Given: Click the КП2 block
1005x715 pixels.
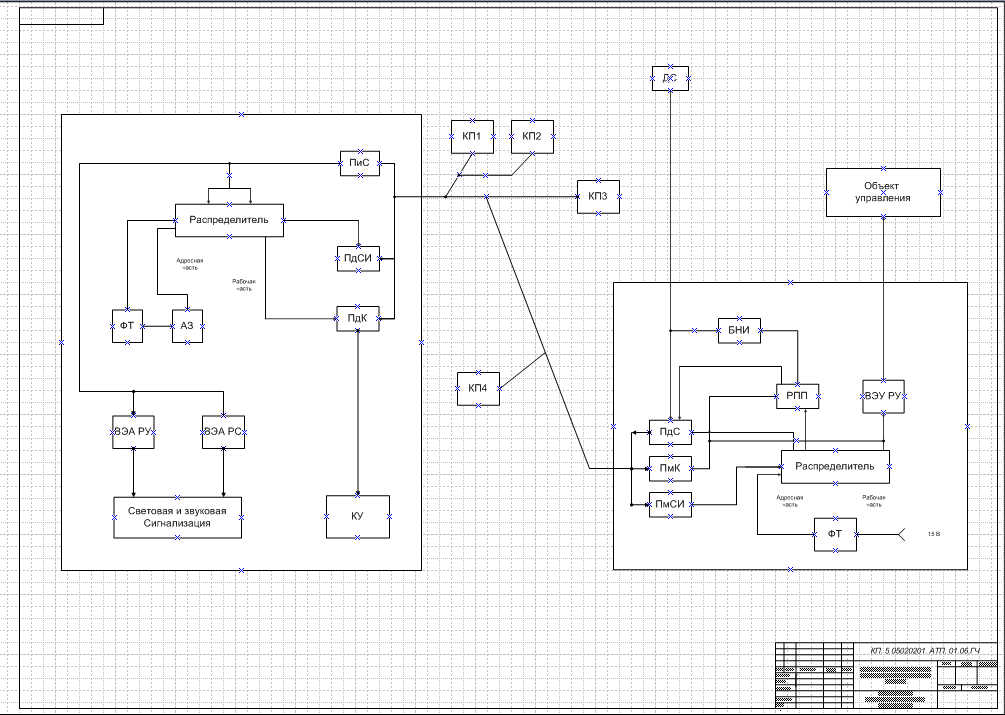Looking at the screenshot, I should pyautogui.click(x=532, y=137).
